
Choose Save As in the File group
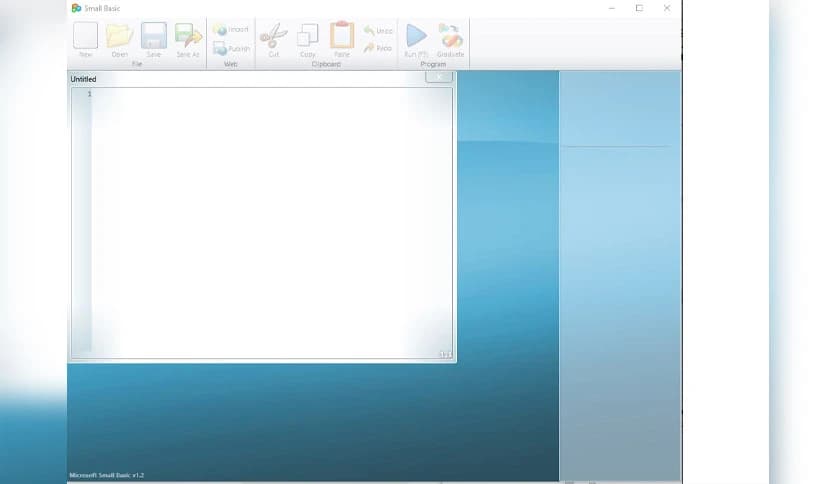[188, 39]
